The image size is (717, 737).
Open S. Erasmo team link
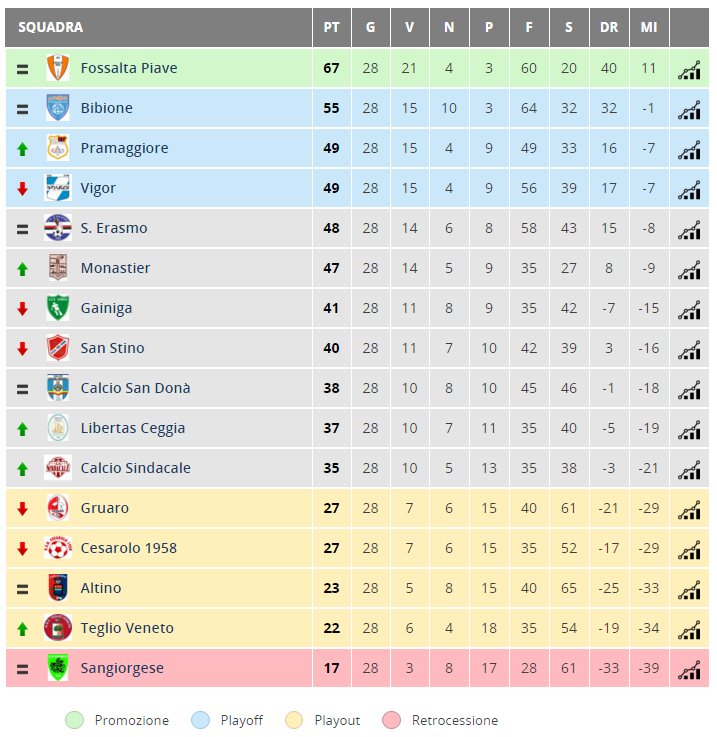click(114, 228)
